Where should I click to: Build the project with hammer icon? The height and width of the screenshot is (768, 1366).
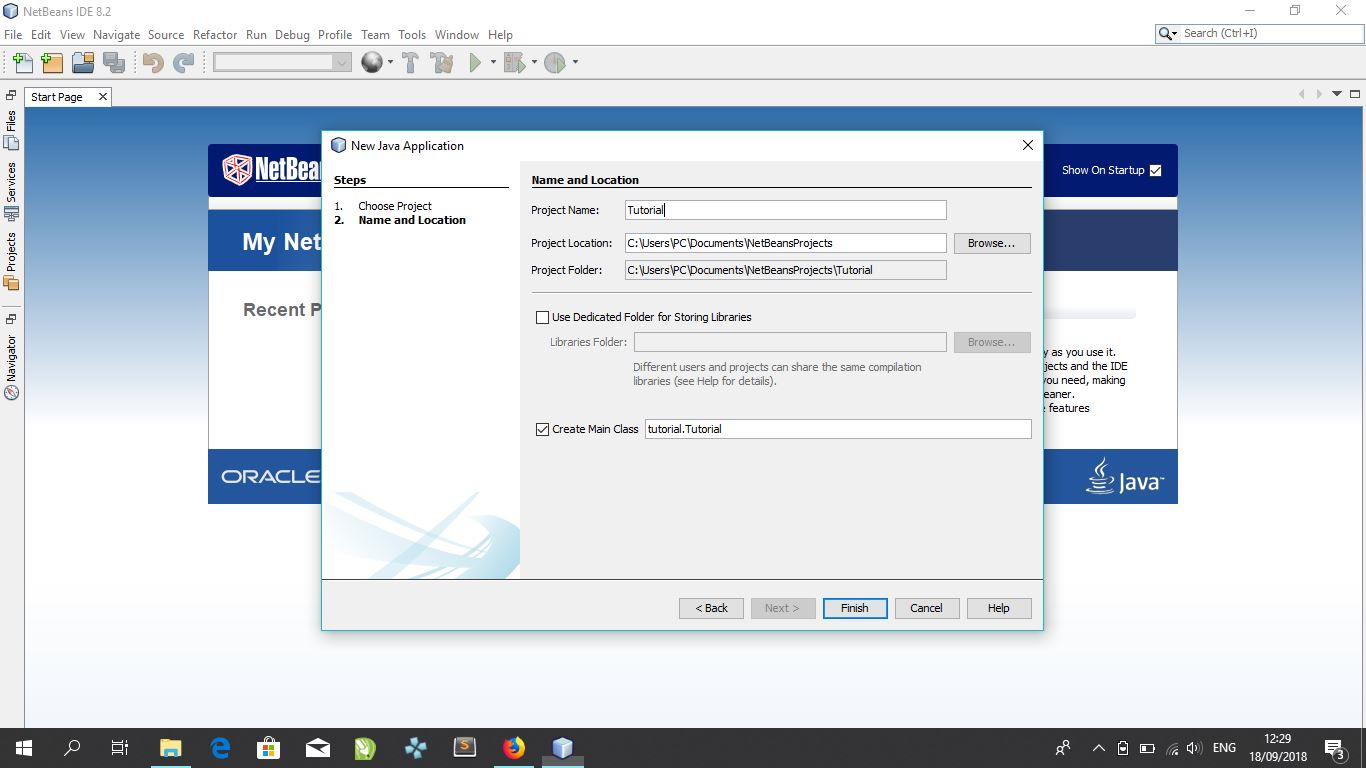click(x=410, y=62)
